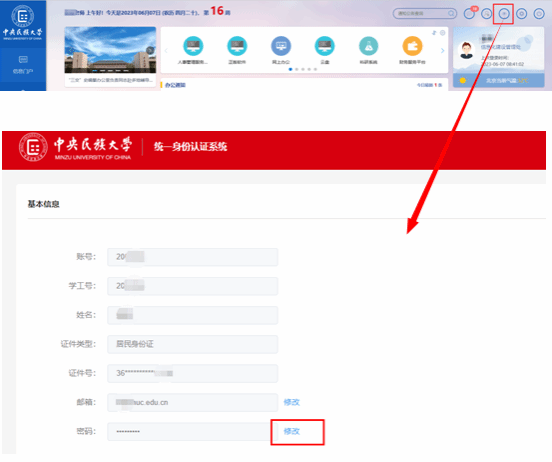Show next apps with right chevron
552x462 pixels.
[x=443, y=51]
